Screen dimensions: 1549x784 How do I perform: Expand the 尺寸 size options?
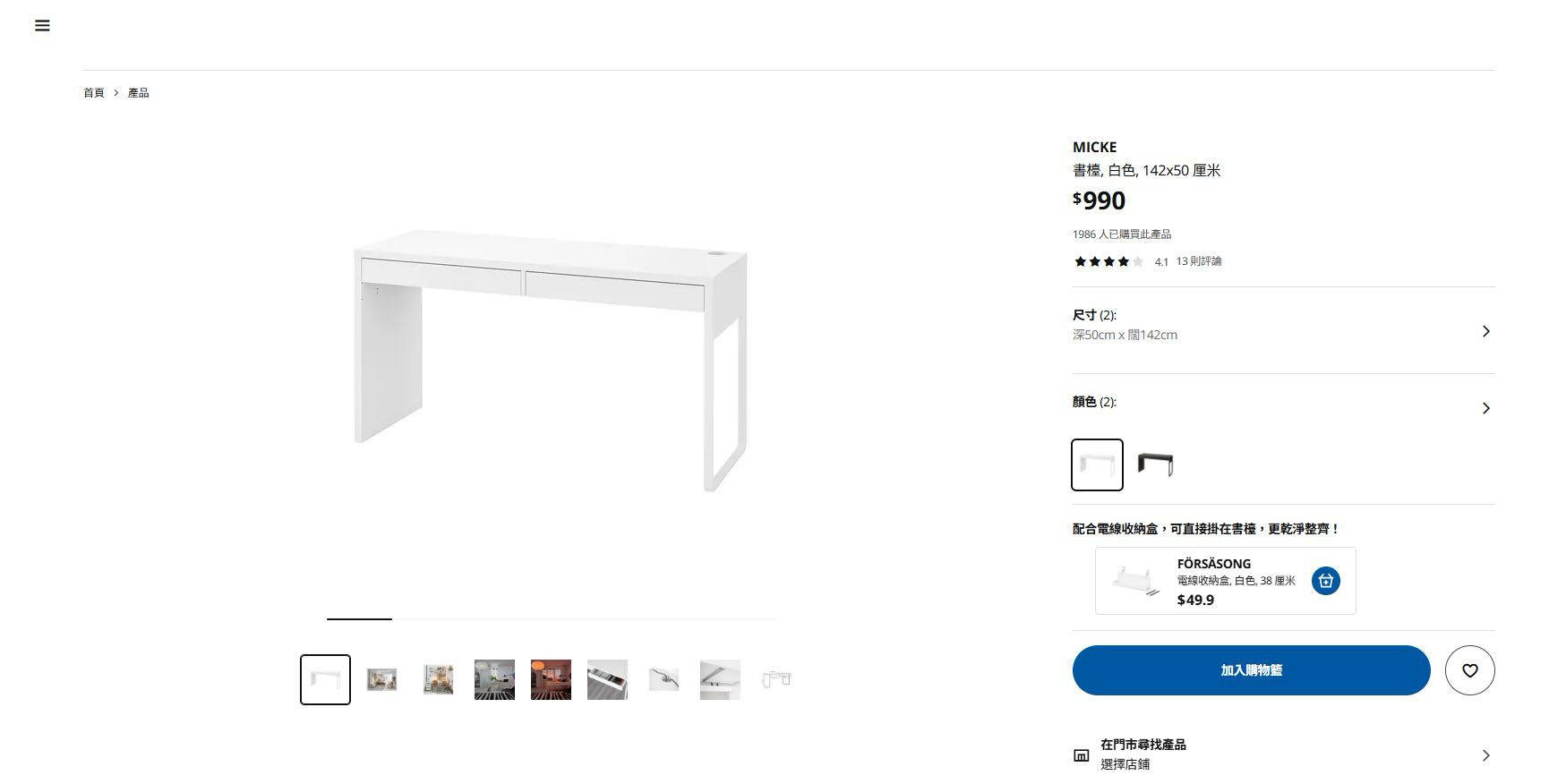[x=1485, y=331]
